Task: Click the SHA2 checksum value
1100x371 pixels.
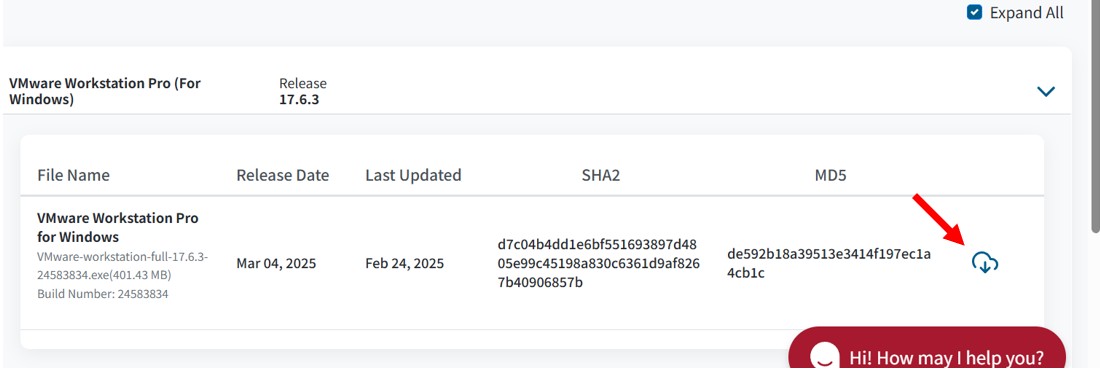Action: click(598, 264)
